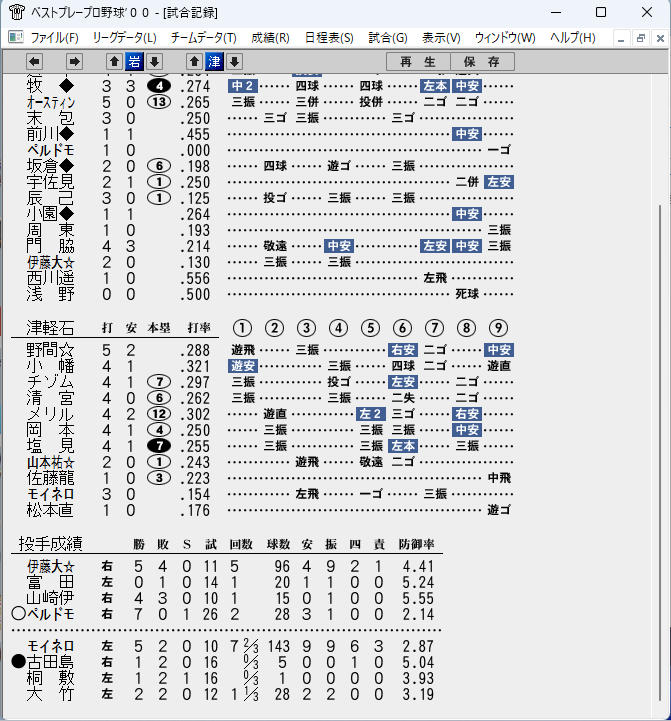
Task: Click the 中飛 result for 佐藤龍
Action: 499,478
